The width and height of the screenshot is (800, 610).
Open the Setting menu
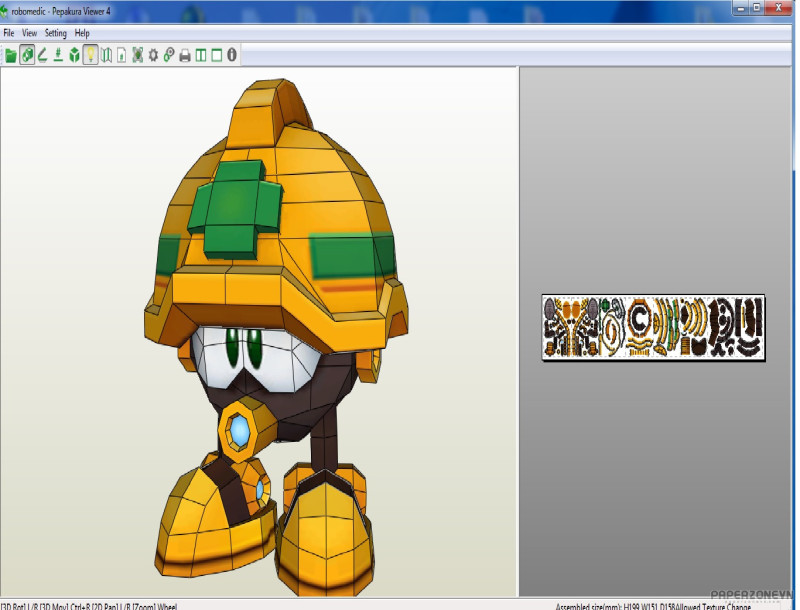[56, 33]
